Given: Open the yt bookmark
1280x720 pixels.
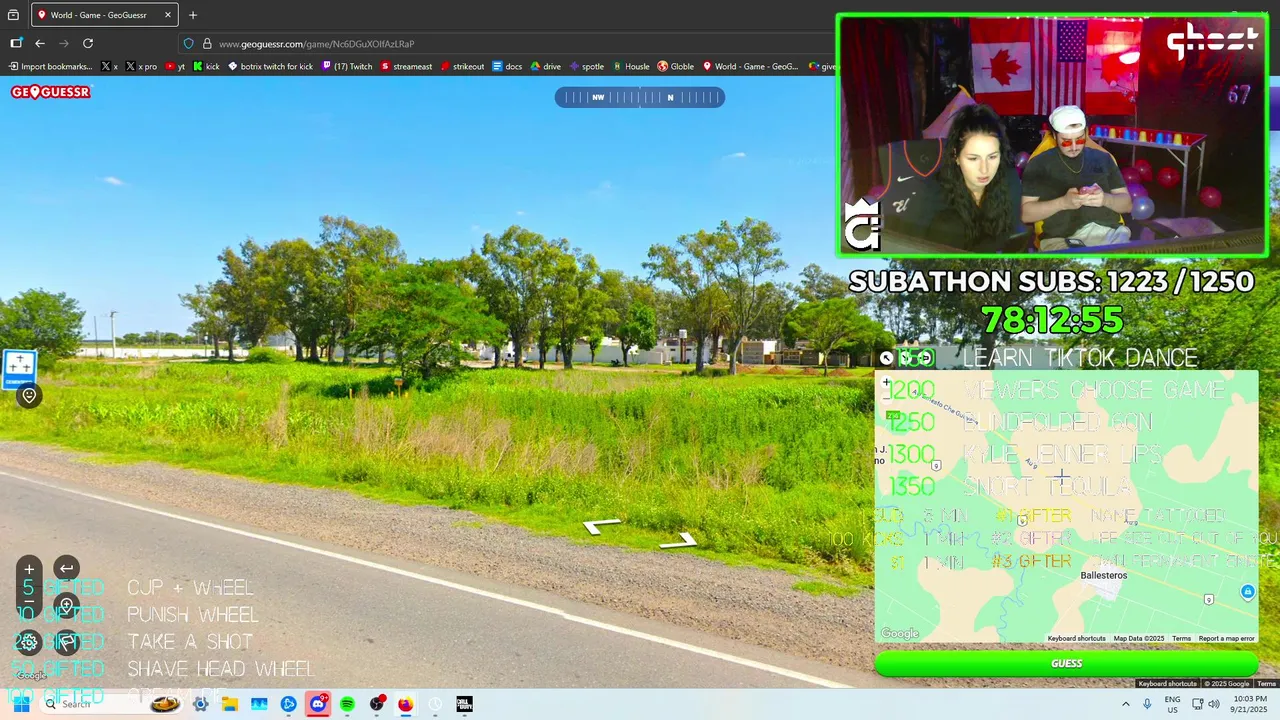Looking at the screenshot, I should (x=175, y=67).
